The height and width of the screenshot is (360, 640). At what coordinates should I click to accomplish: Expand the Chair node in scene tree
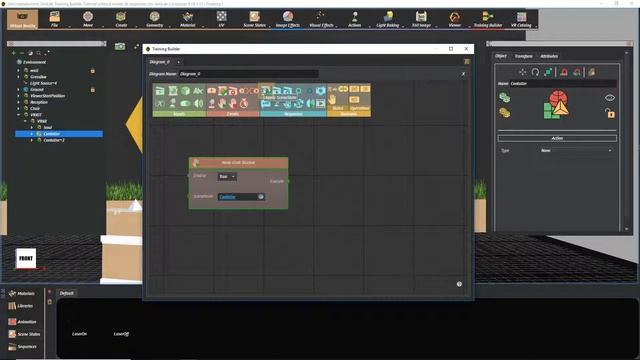pyautogui.click(x=18, y=109)
